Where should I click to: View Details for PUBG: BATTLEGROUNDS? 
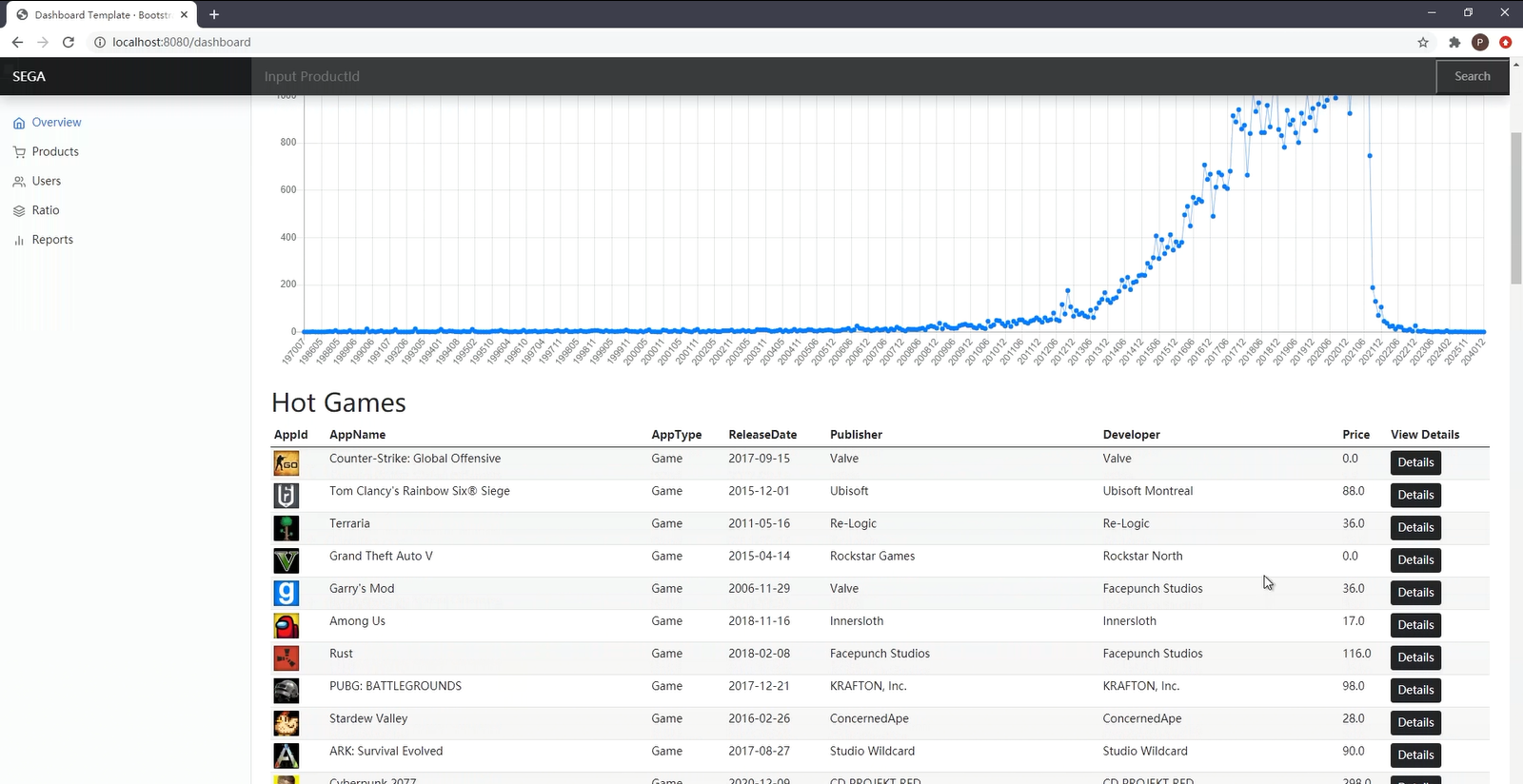coord(1415,690)
